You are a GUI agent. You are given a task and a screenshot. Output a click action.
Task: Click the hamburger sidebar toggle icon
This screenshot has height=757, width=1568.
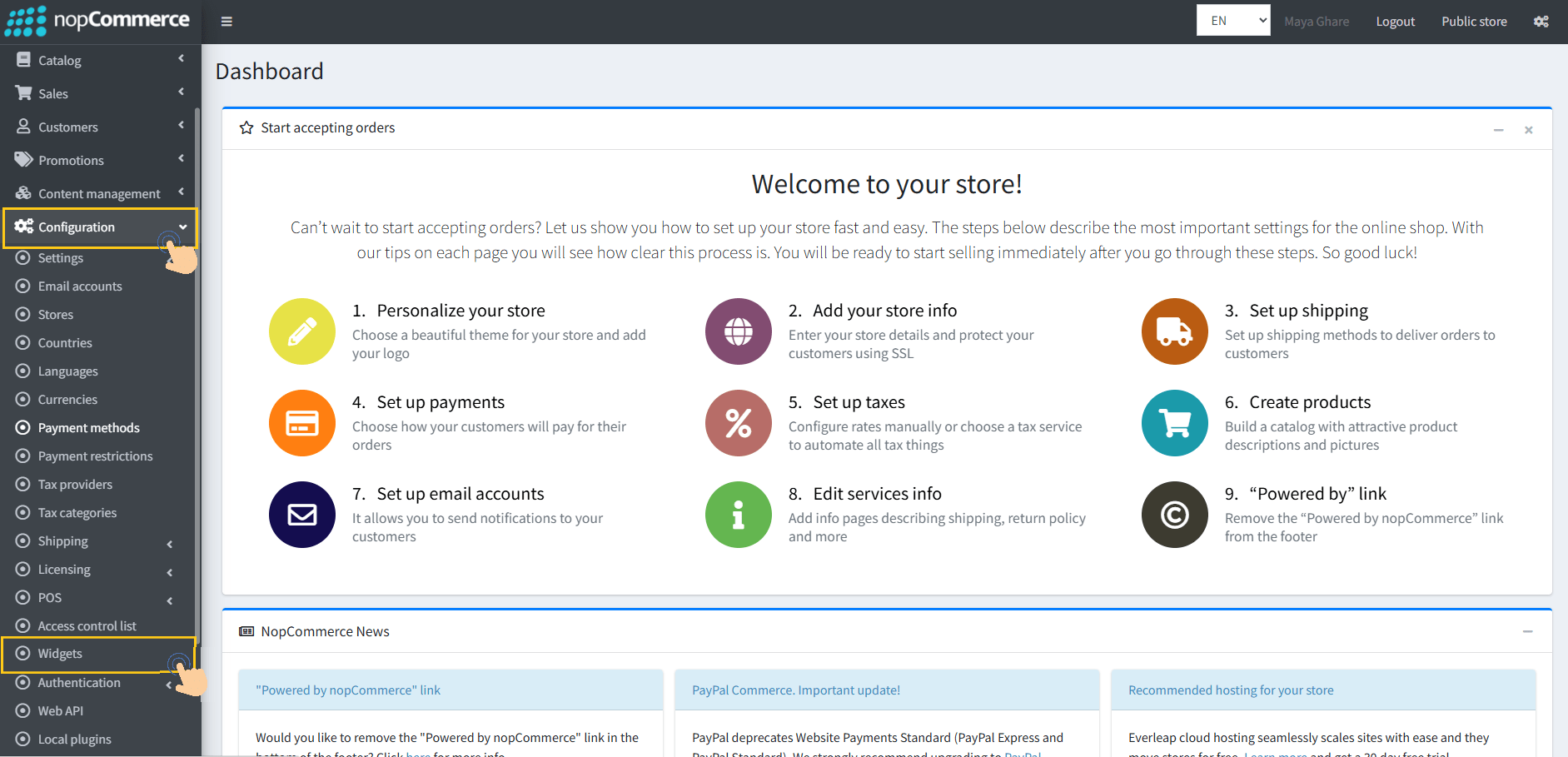tap(226, 22)
